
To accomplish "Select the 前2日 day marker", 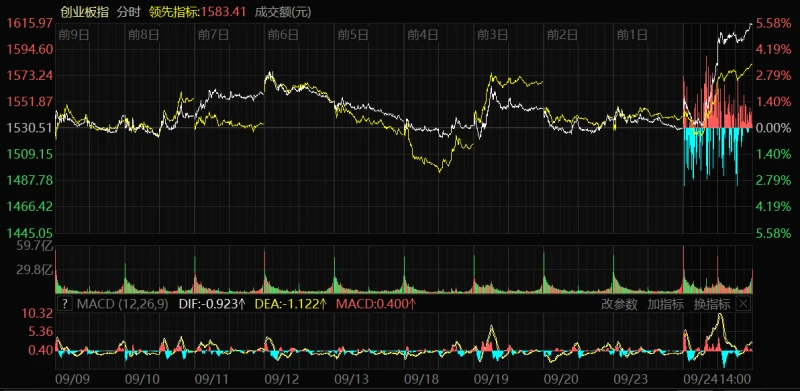I will [x=562, y=35].
